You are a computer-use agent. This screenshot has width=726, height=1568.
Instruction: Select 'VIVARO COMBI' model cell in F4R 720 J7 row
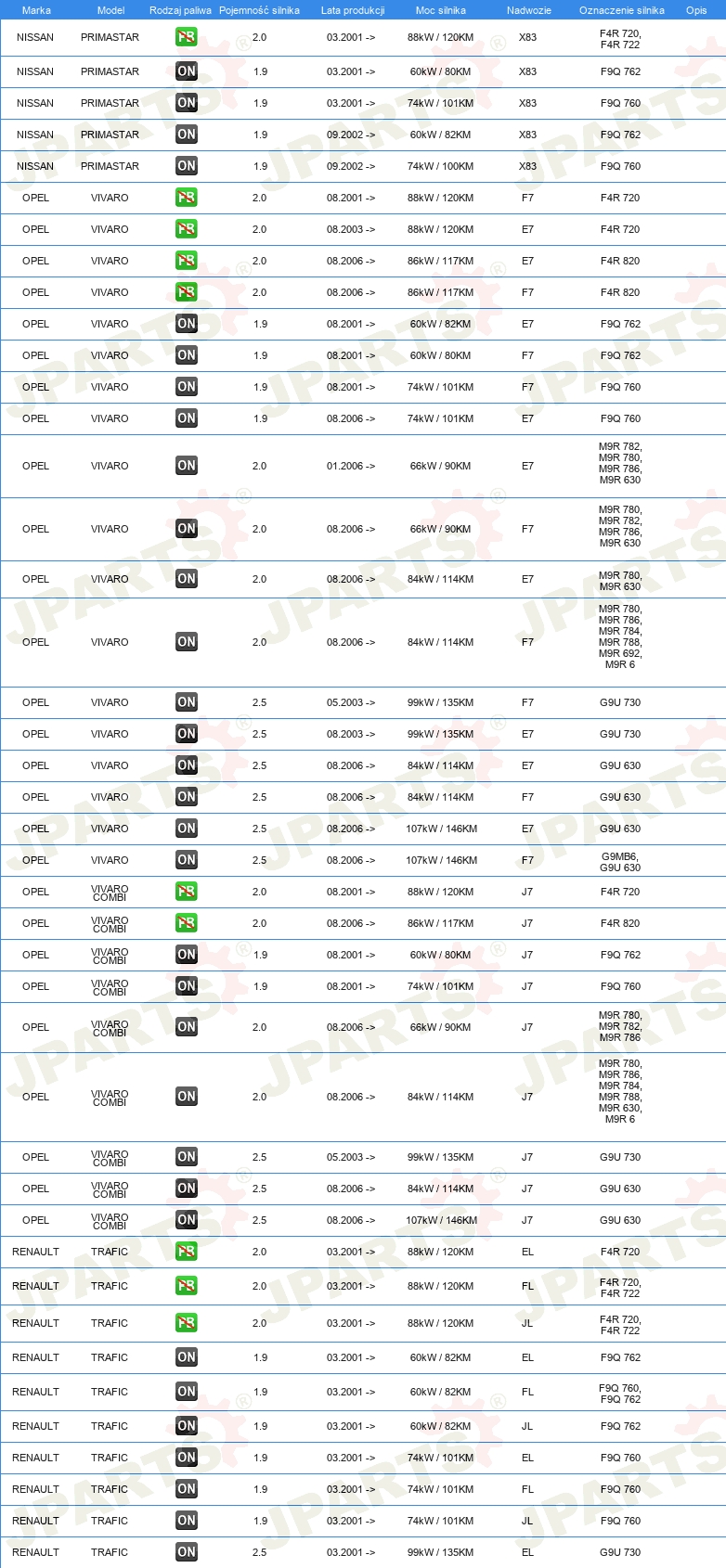pos(110,893)
